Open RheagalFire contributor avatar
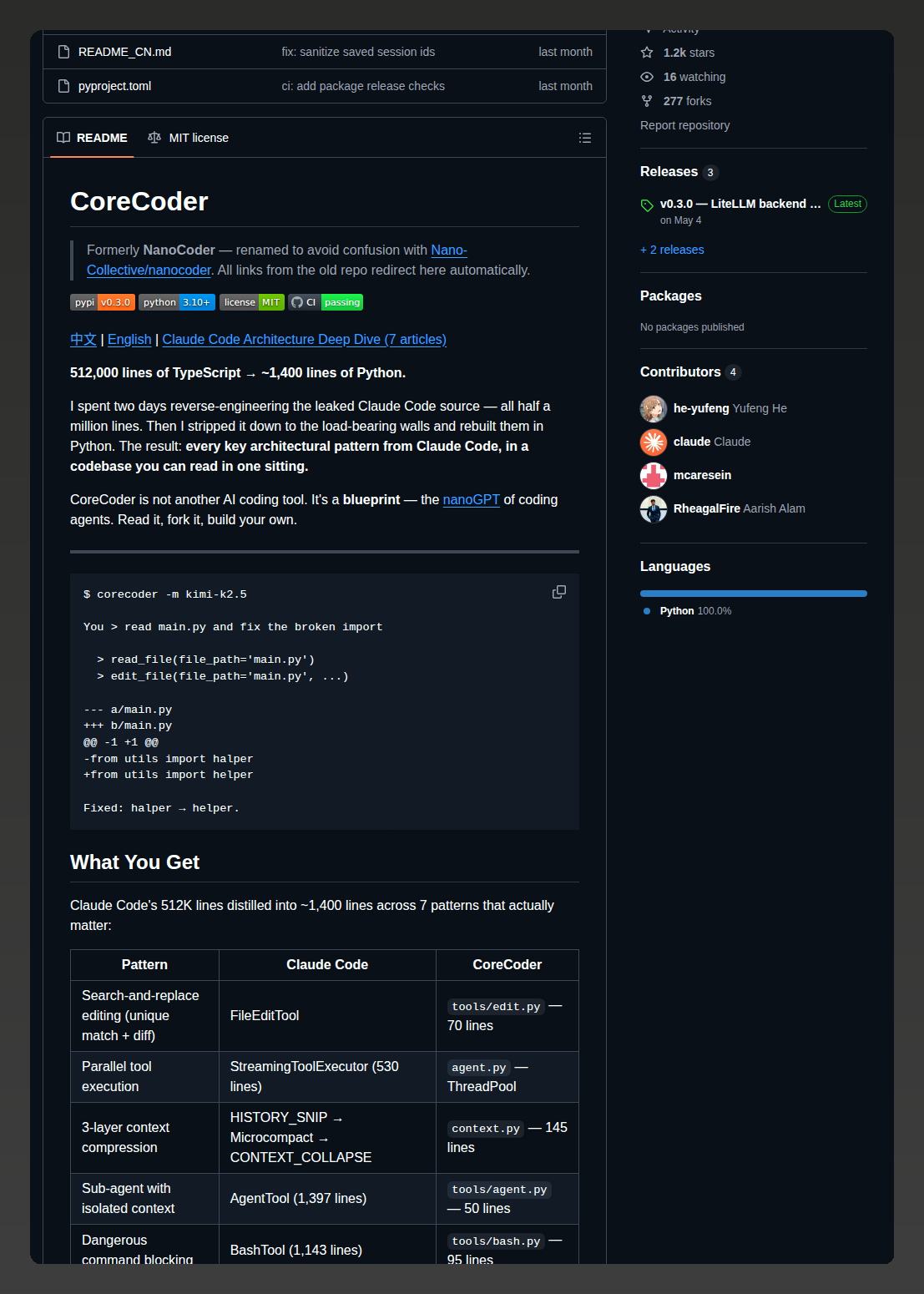 pos(654,508)
